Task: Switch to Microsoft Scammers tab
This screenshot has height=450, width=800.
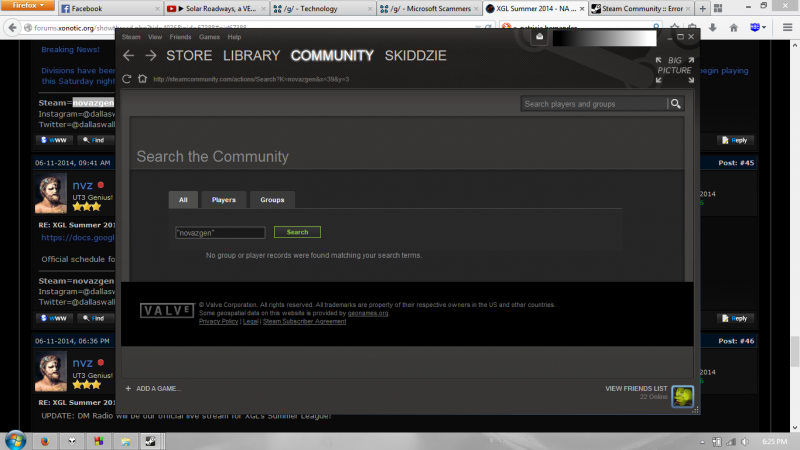Action: tap(429, 9)
